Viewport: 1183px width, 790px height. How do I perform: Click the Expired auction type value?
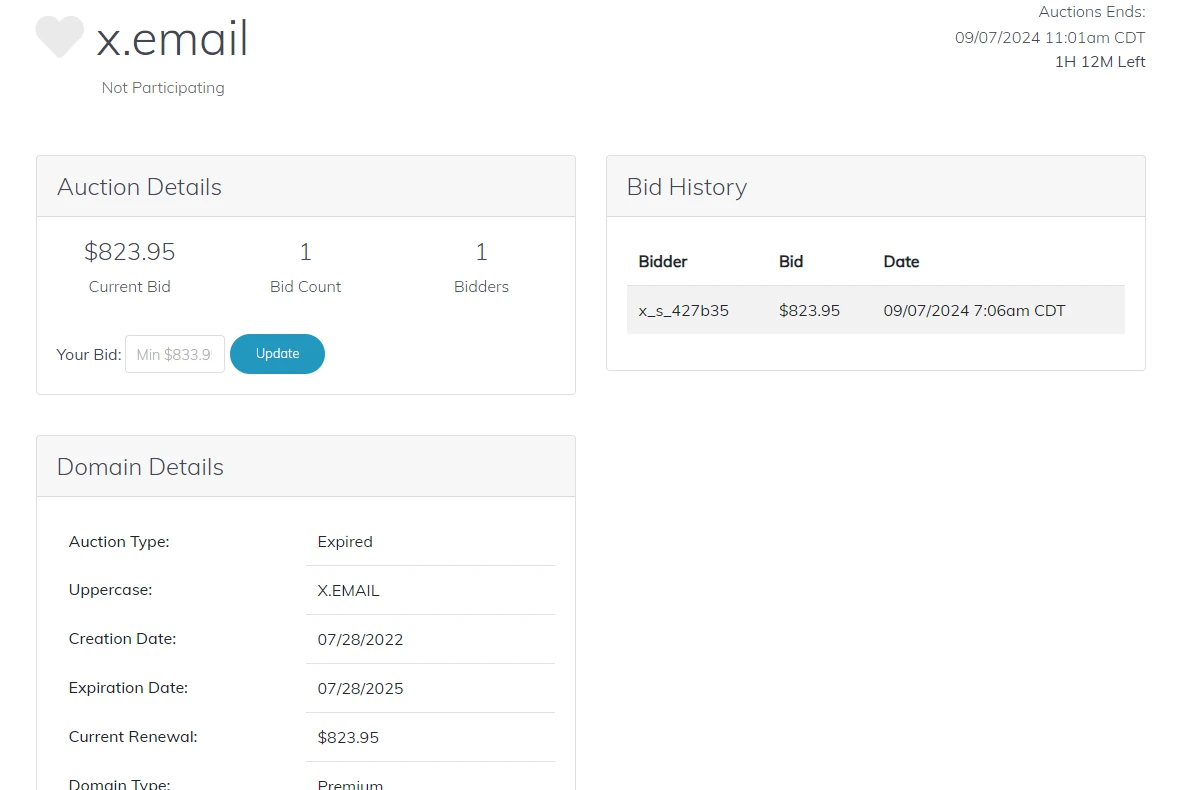tap(345, 542)
